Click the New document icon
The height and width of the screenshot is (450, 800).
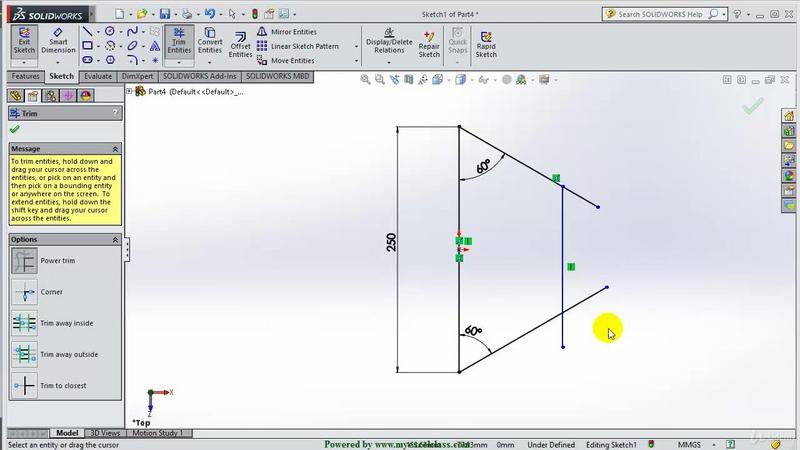[119, 14]
